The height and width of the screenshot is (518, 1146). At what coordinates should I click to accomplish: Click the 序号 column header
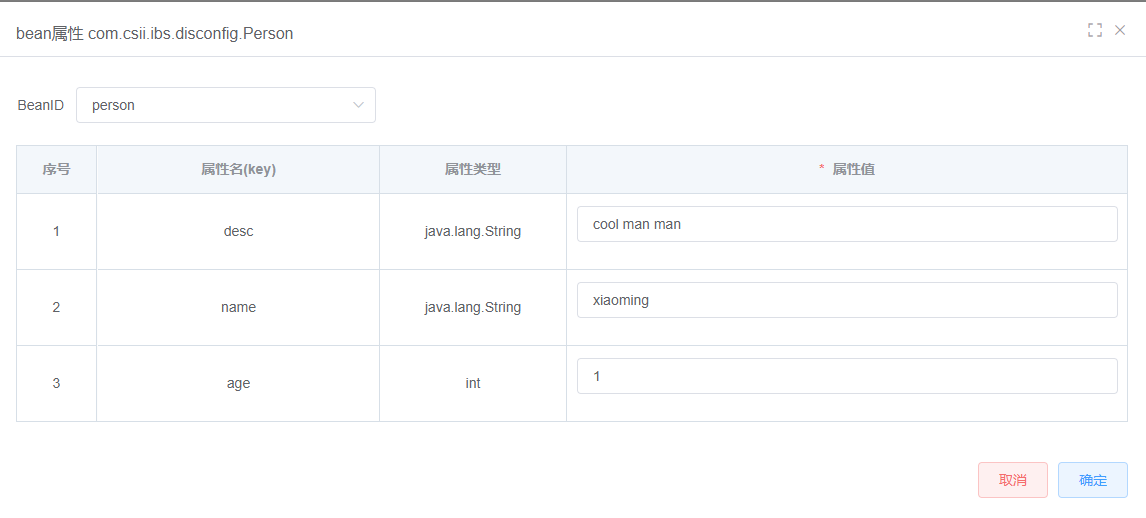pyautogui.click(x=56, y=170)
